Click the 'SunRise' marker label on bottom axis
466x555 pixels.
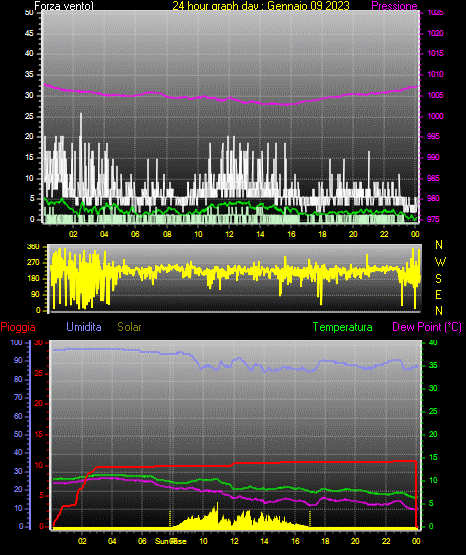pyautogui.click(x=171, y=541)
